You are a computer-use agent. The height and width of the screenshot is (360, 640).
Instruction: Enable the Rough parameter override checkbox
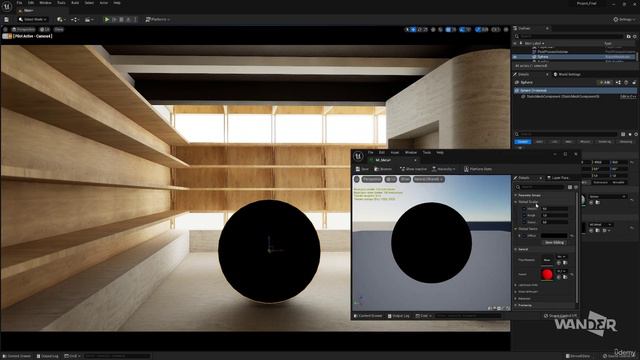pyautogui.click(x=524, y=215)
